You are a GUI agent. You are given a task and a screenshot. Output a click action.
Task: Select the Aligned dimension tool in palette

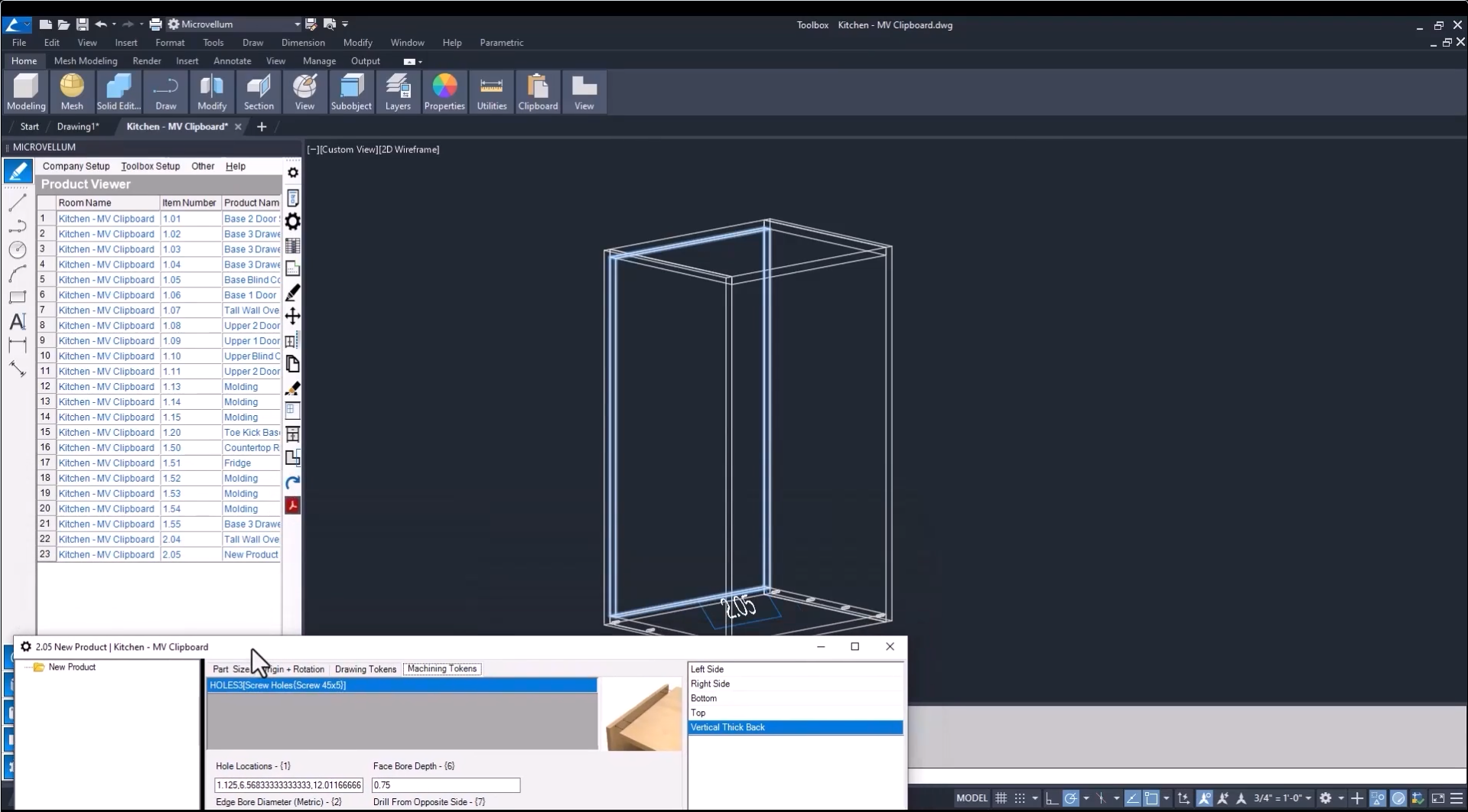coord(17,369)
